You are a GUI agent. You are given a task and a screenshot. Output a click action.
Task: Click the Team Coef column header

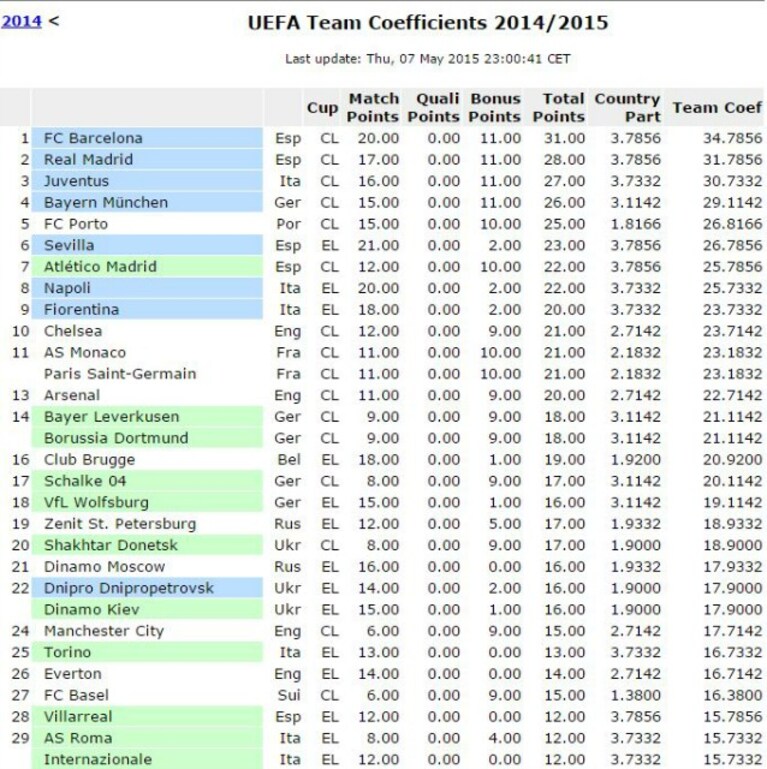716,107
